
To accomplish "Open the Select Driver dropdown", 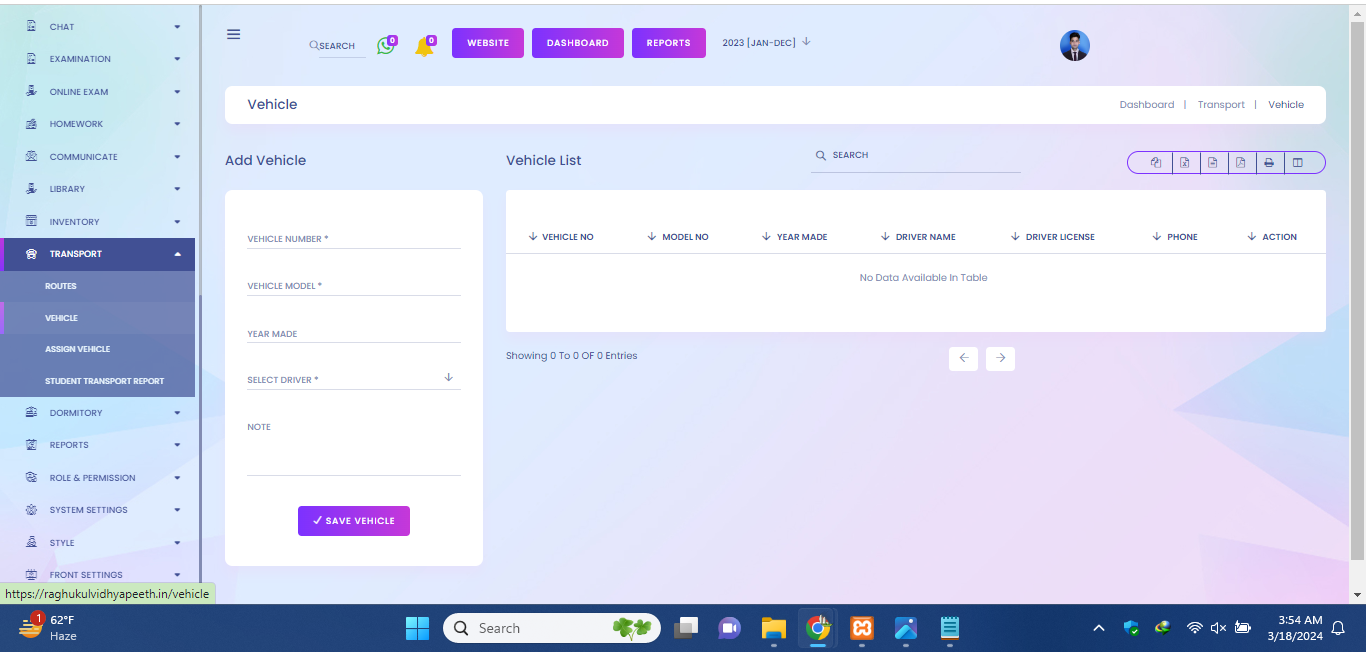I will pyautogui.click(x=353, y=379).
